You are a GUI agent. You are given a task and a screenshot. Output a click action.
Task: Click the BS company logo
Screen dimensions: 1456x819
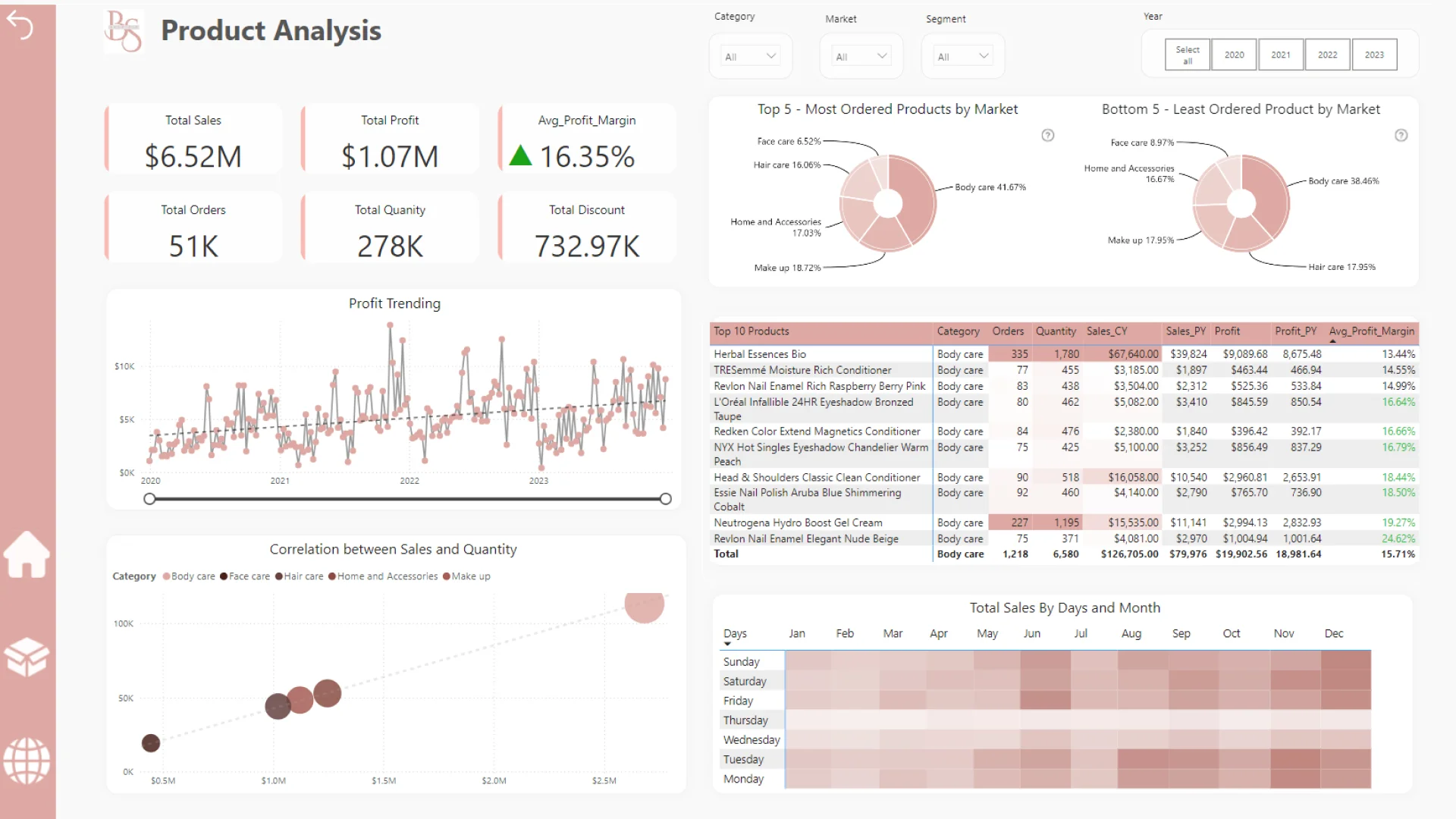(x=124, y=30)
